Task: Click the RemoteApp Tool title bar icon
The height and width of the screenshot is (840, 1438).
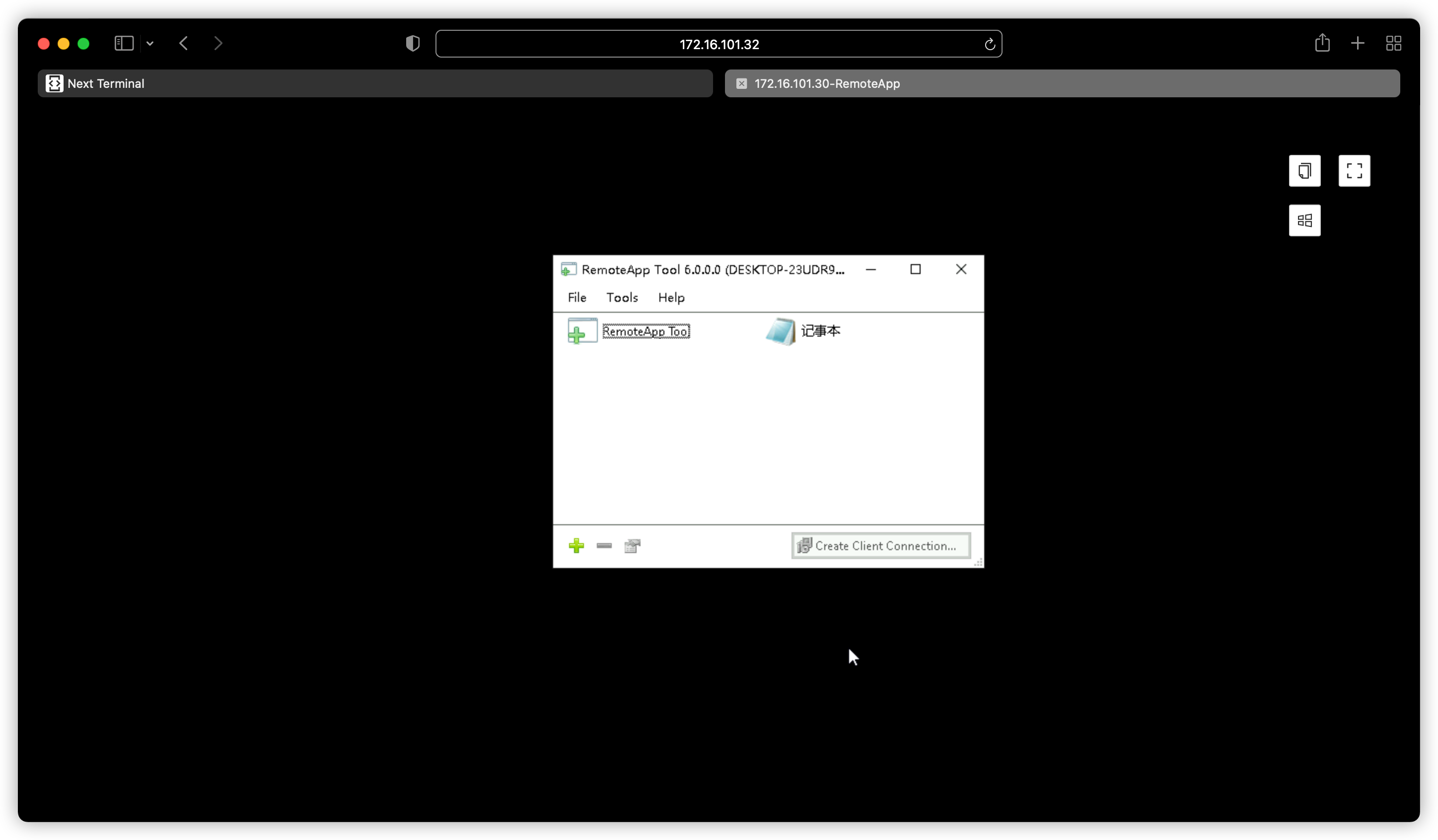Action: click(569, 270)
